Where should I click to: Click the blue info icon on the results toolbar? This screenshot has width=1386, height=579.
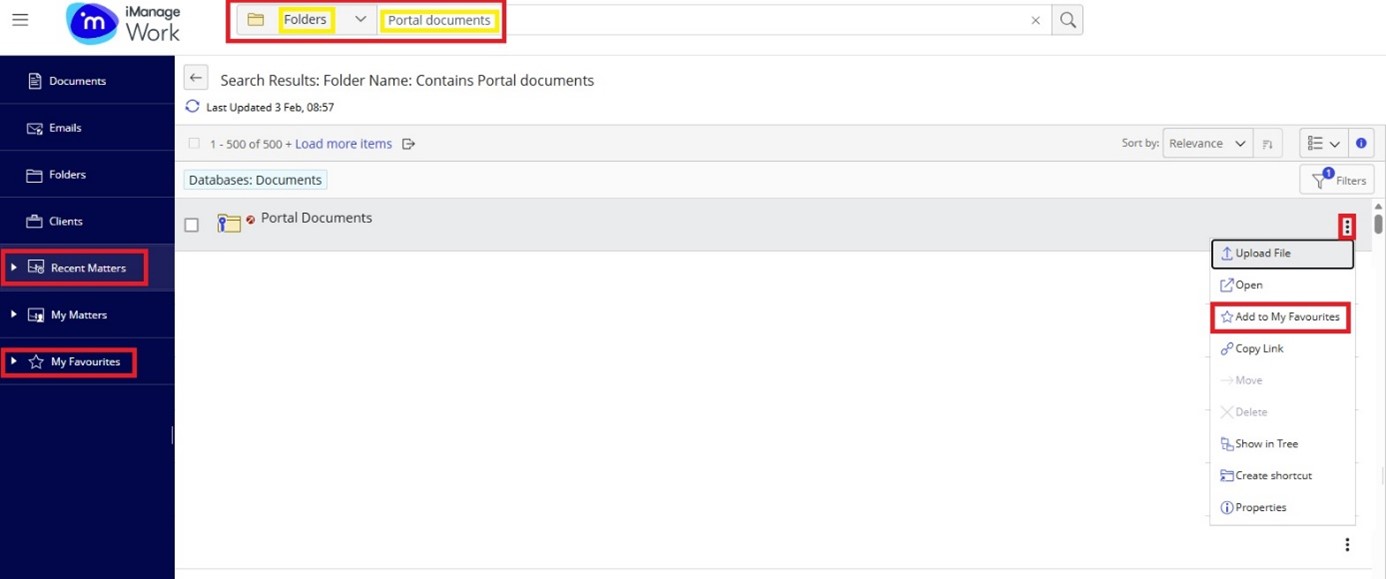click(x=1361, y=142)
